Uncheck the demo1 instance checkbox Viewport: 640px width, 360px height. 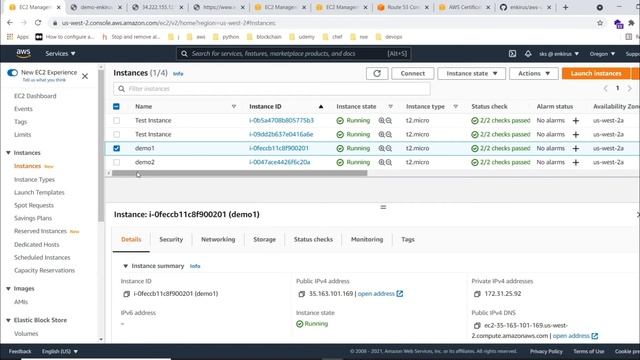117,148
